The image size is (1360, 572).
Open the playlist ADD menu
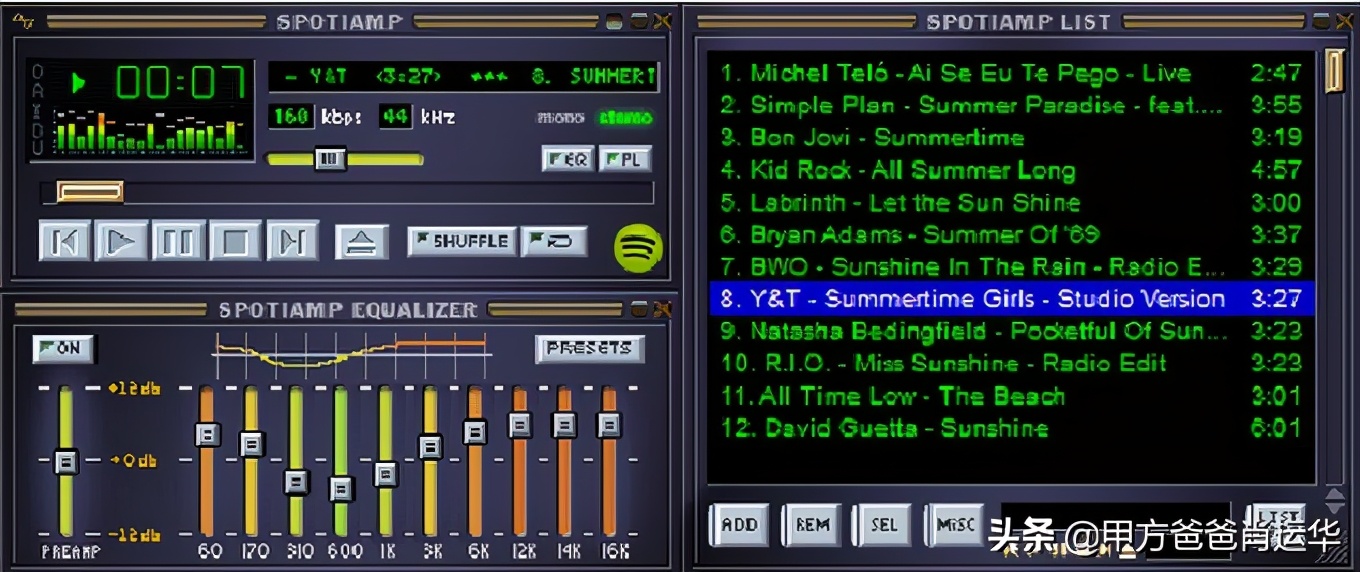coord(740,525)
